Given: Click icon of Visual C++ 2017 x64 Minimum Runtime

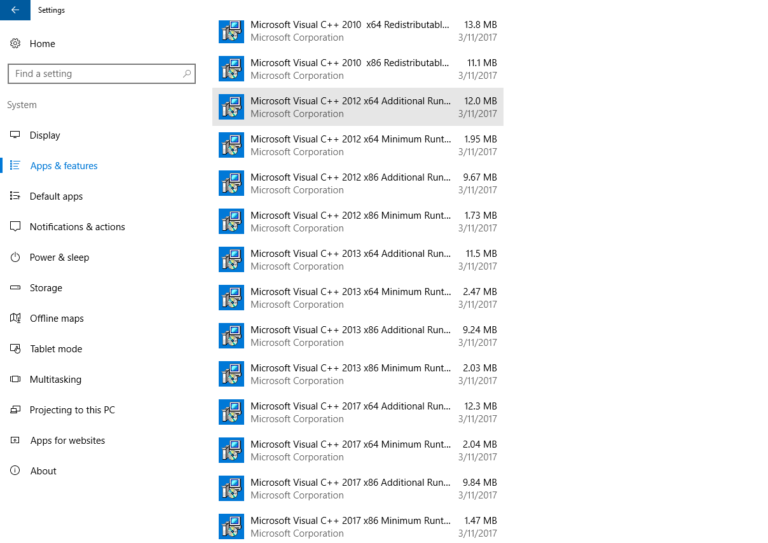Looking at the screenshot, I should [231, 451].
